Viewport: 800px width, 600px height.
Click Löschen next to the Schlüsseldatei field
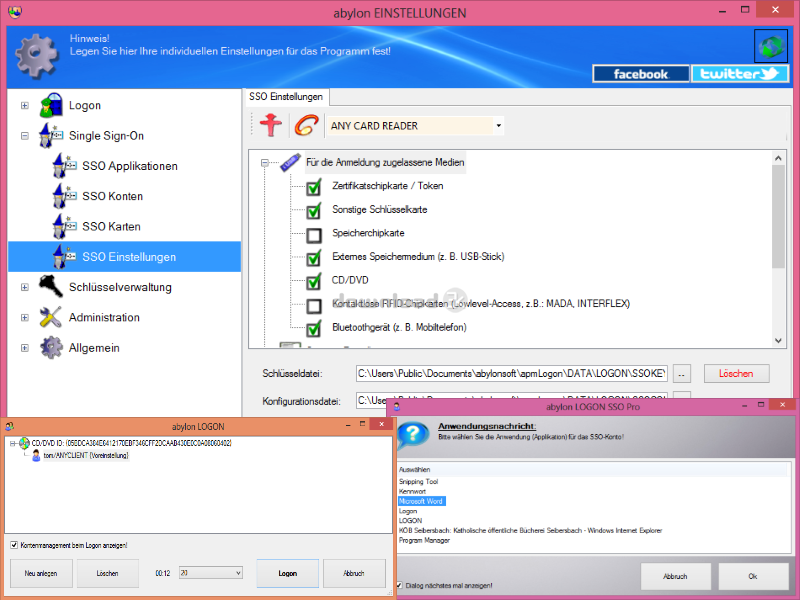point(736,373)
